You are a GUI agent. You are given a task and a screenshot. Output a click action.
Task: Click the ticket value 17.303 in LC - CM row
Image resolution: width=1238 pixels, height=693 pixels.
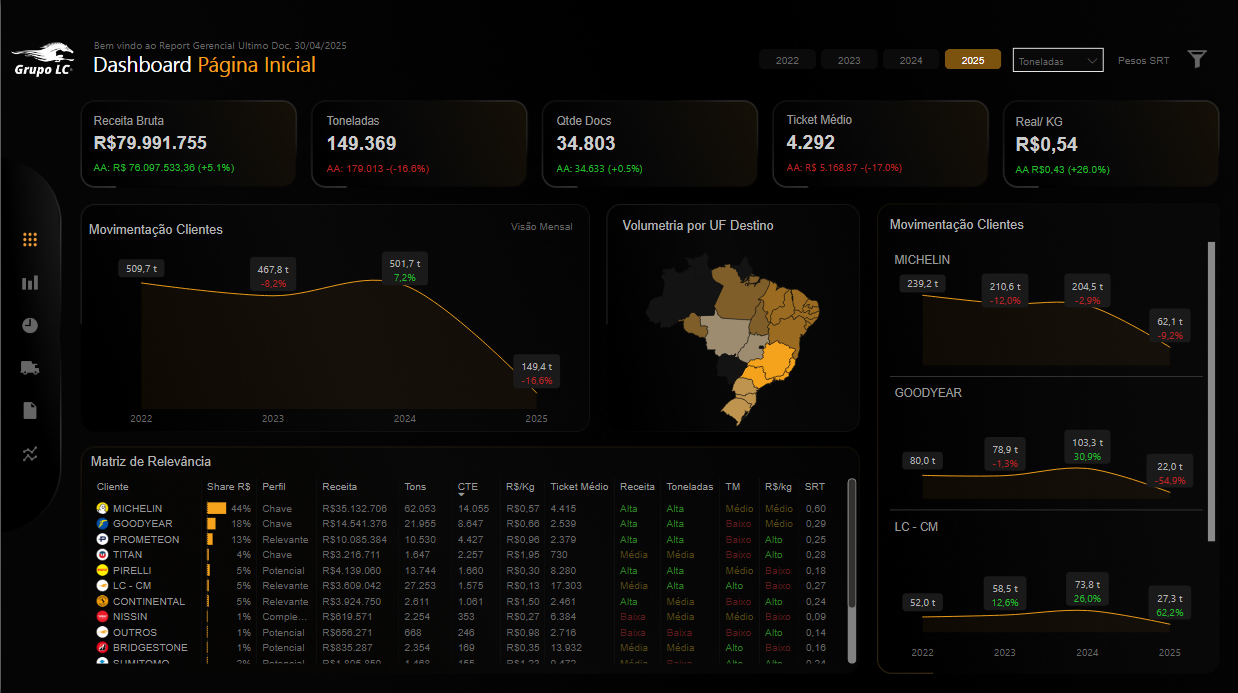[x=566, y=585]
